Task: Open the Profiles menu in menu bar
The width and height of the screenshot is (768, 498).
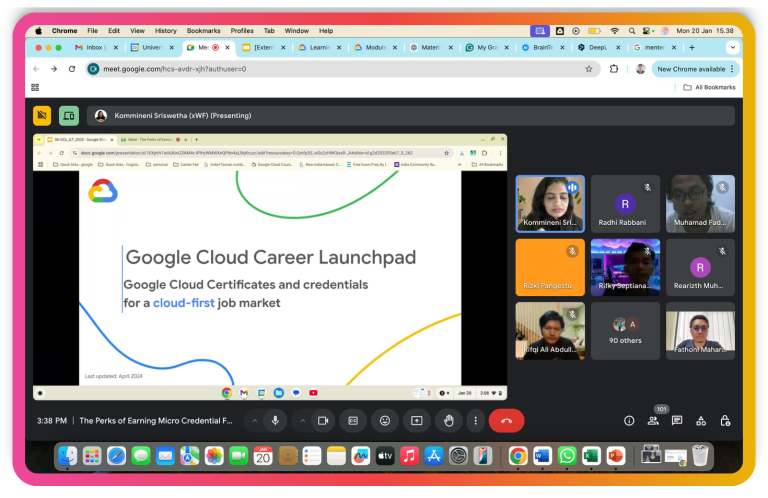Action: pos(242,30)
